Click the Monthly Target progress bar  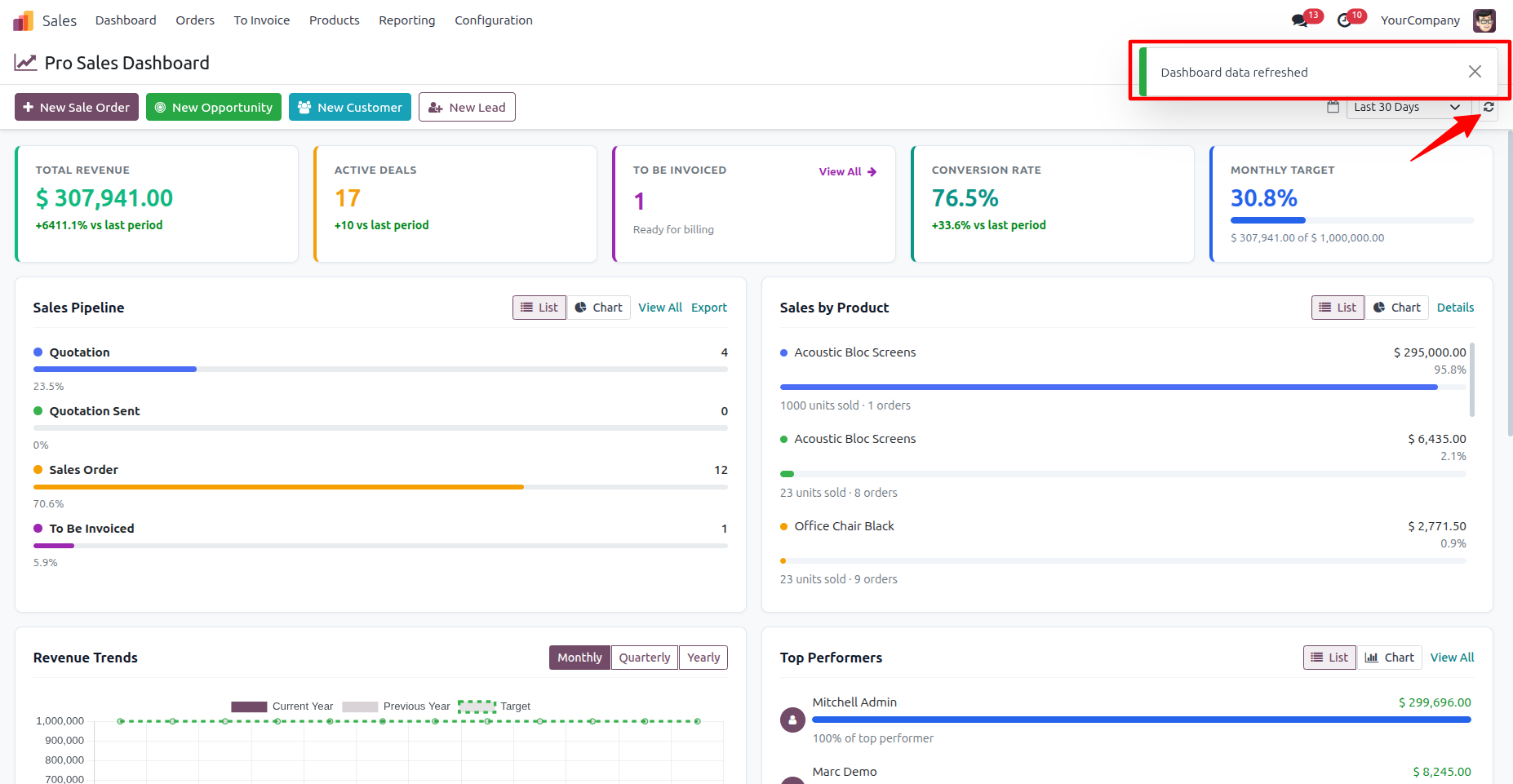click(1352, 220)
